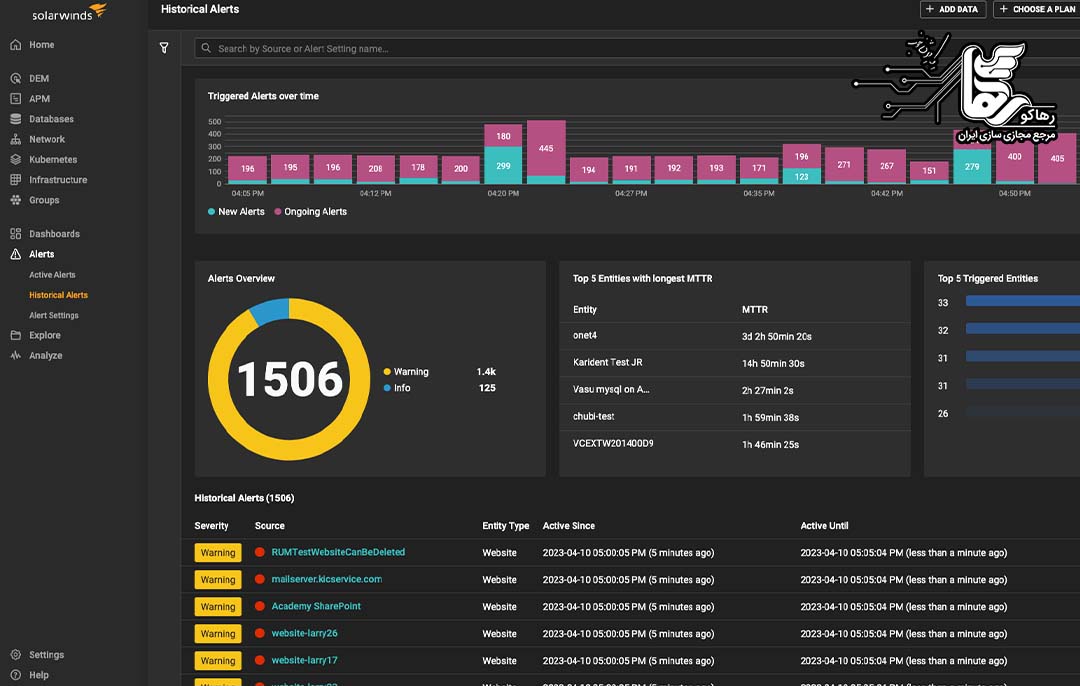
Task: Toggle the Ongoing Alerts legend entry
Action: 312,211
